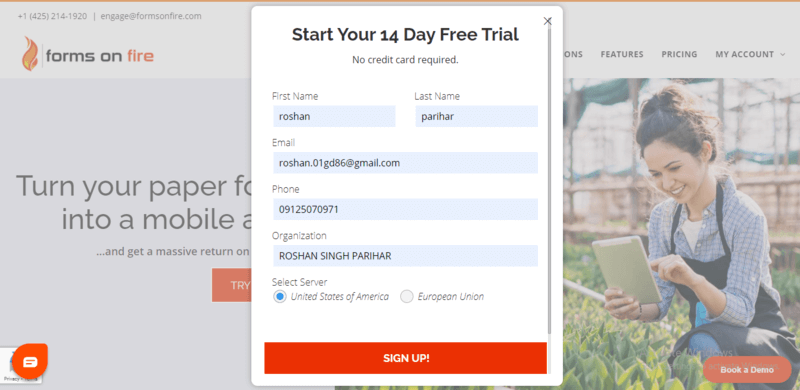This screenshot has height=390, width=800.
Task: Click the Phone number input field
Action: pyautogui.click(x=406, y=209)
